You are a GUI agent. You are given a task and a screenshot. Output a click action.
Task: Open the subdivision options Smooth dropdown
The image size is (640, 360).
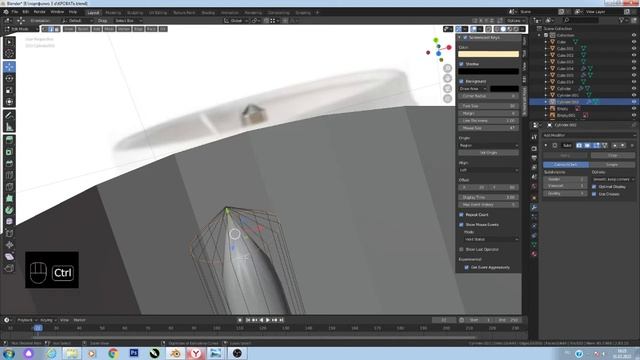pyautogui.click(x=613, y=179)
